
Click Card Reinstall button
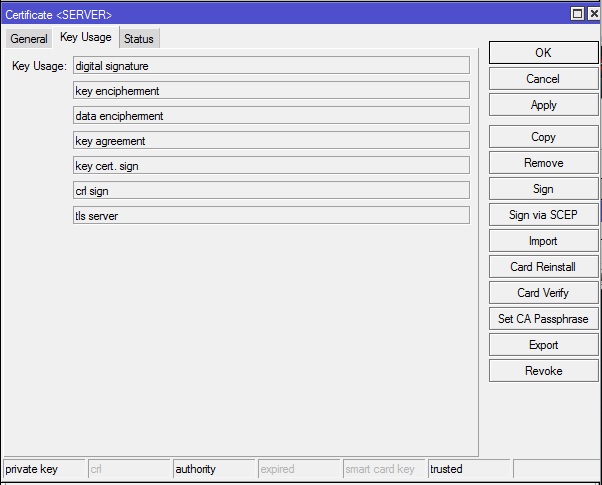(543, 267)
